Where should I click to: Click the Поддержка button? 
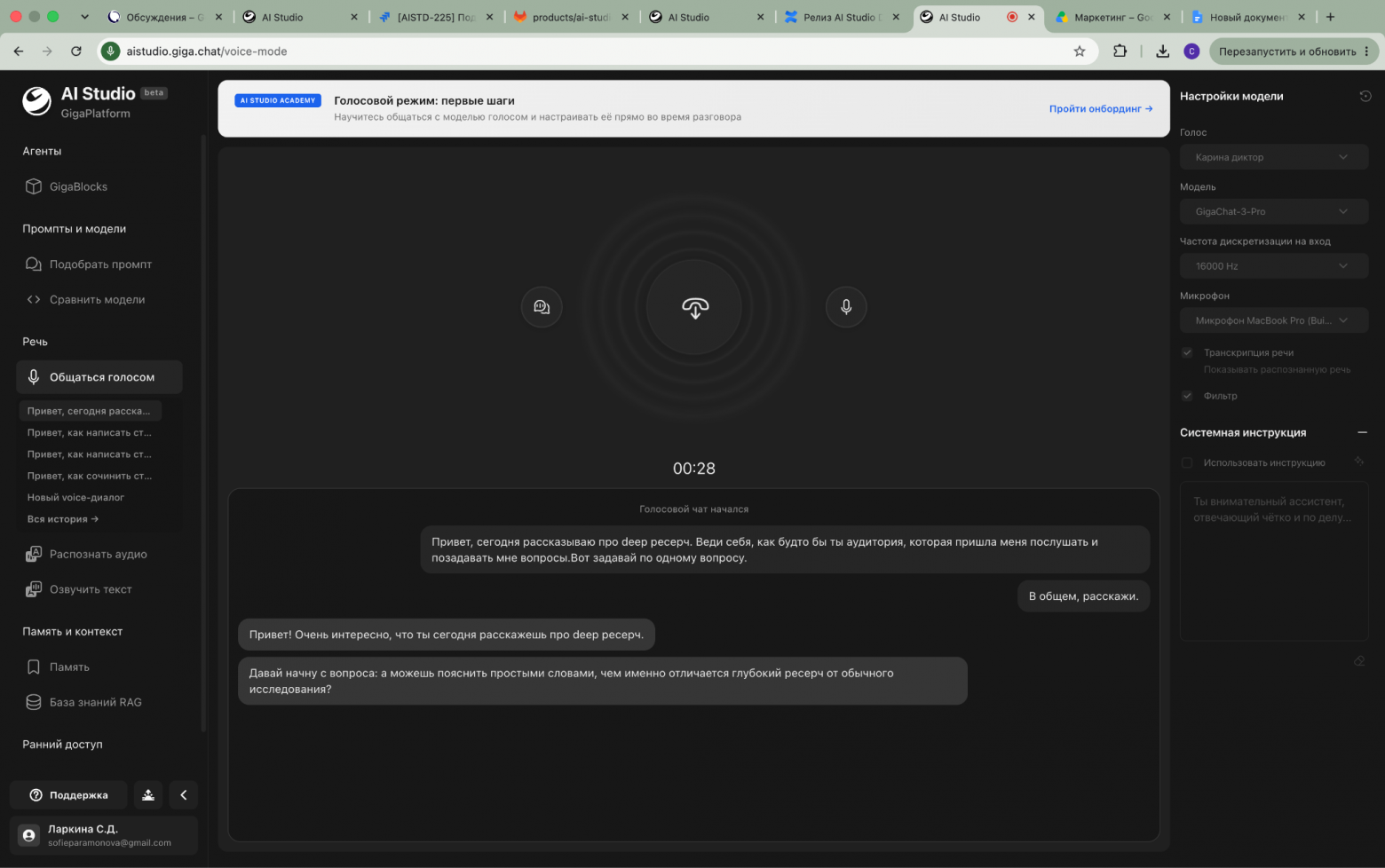[69, 795]
